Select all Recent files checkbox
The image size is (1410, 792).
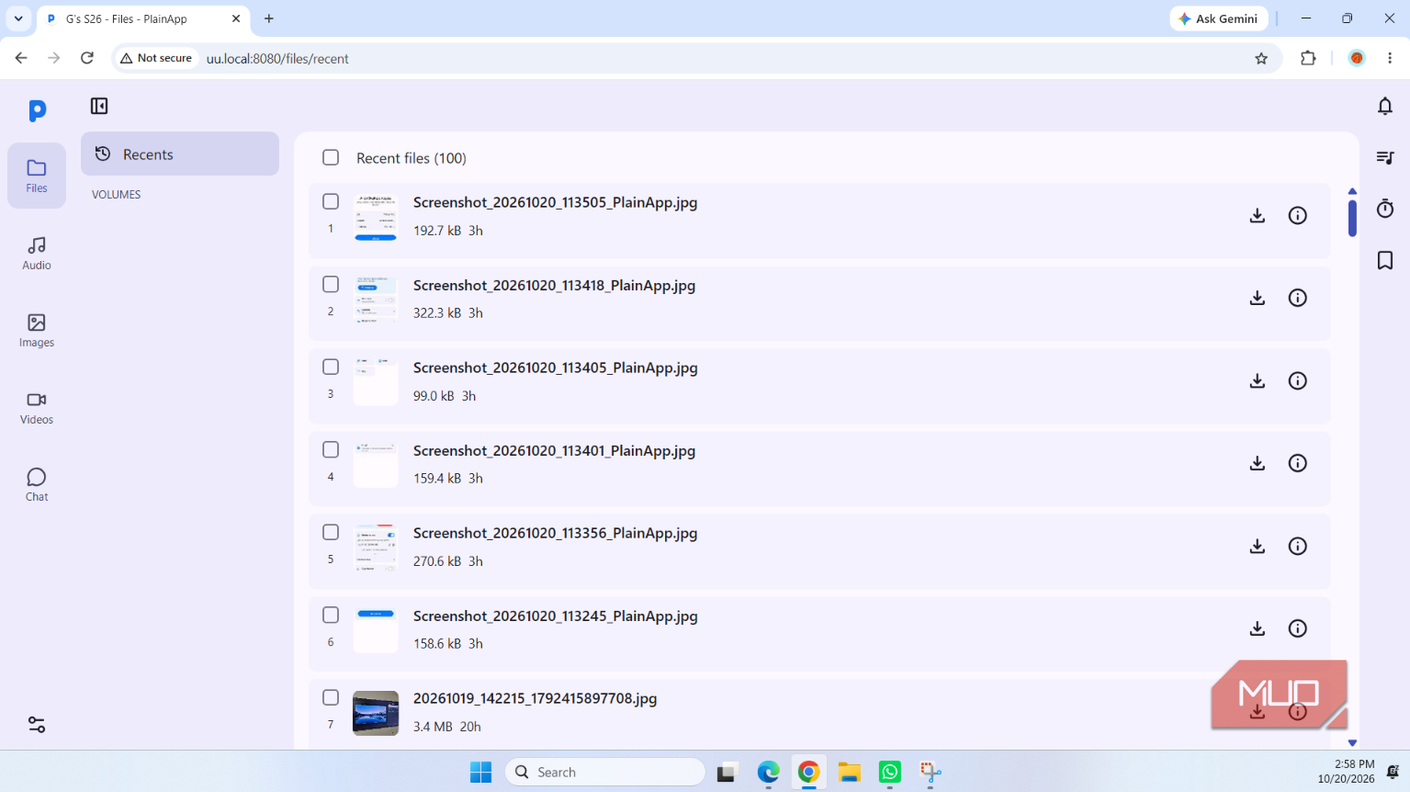(331, 158)
